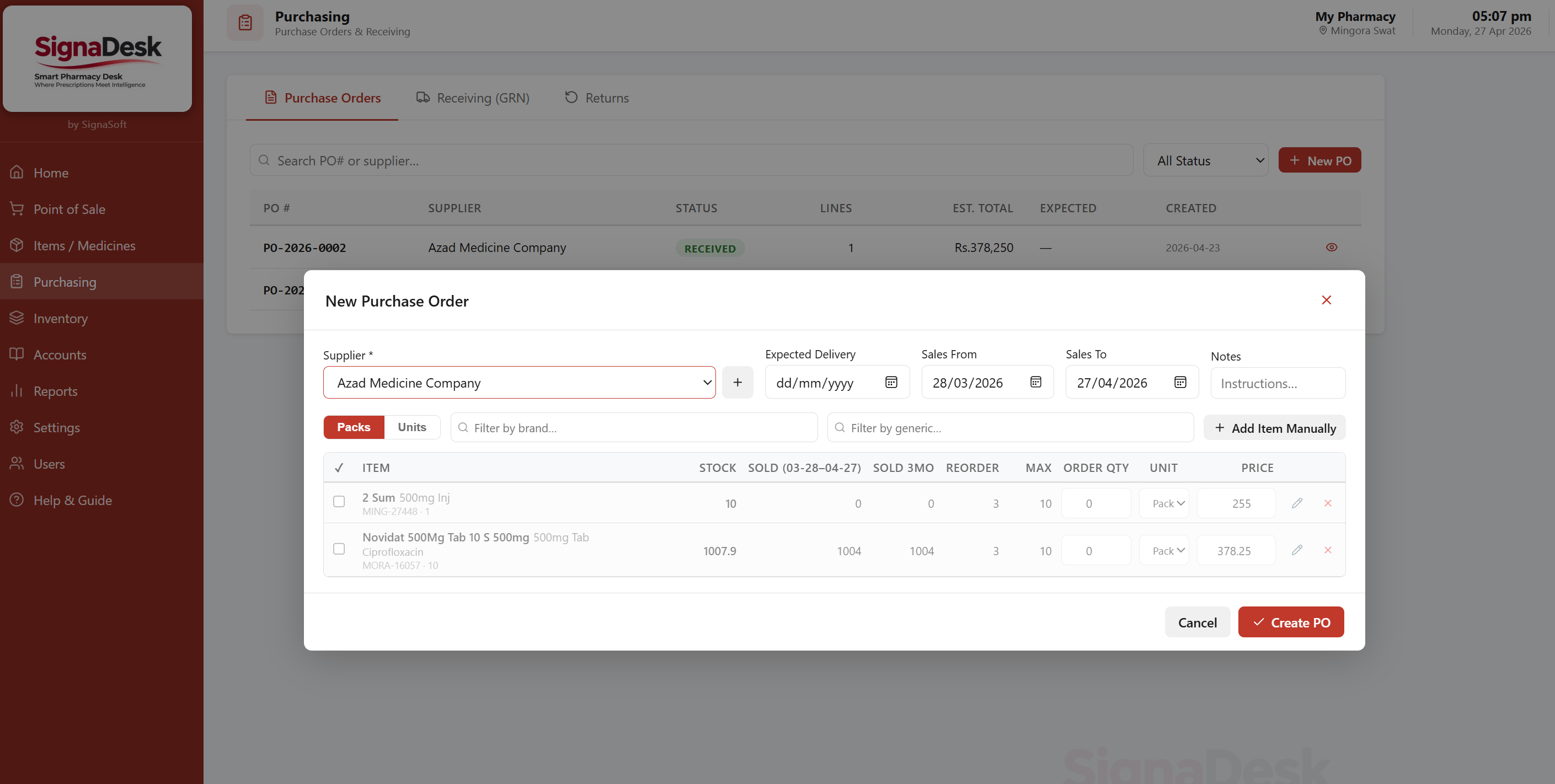Delete the 2 Sum row with X icon
This screenshot has width=1555, height=784.
click(x=1327, y=503)
